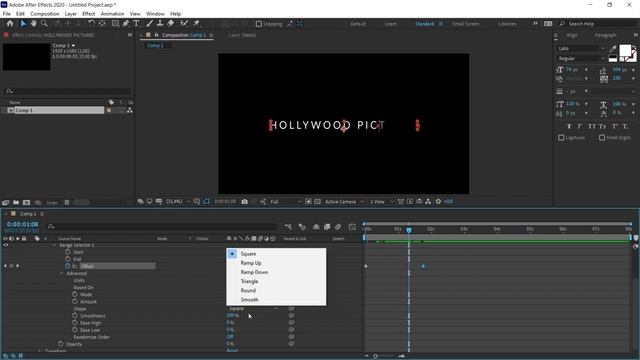Switch to the Small Screen workspace
The width and height of the screenshot is (640, 360).
[x=466, y=24]
